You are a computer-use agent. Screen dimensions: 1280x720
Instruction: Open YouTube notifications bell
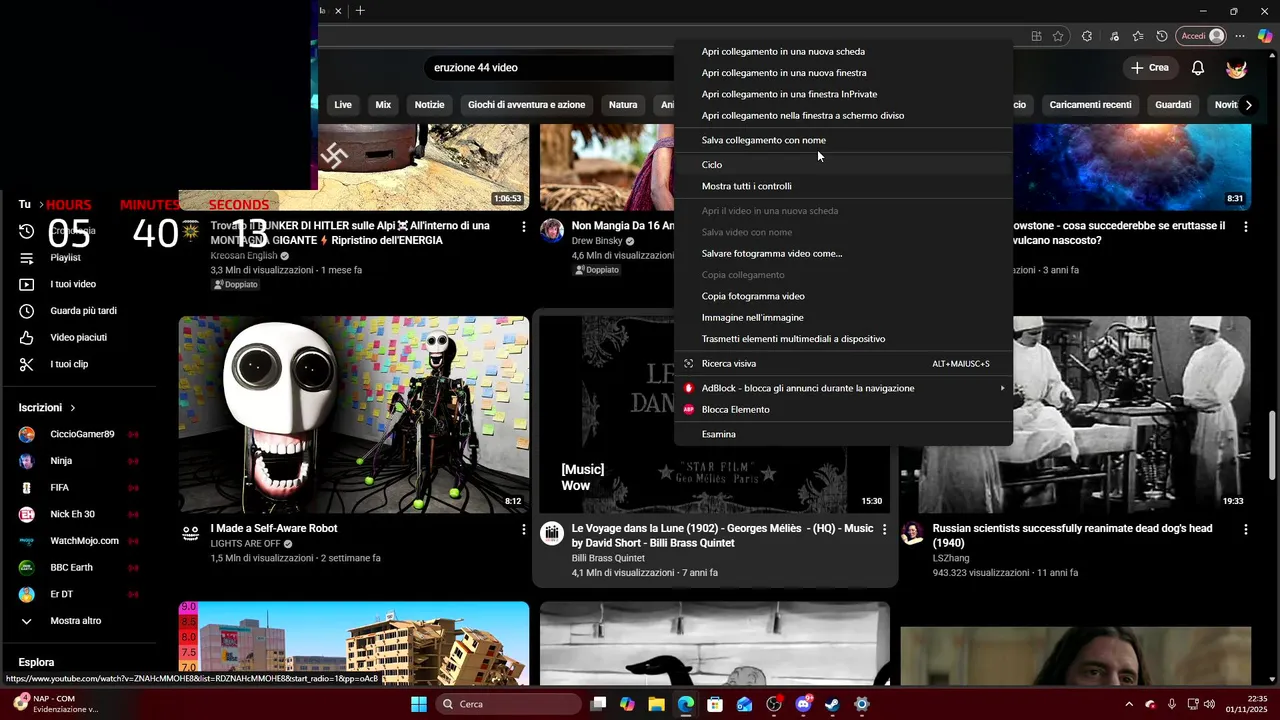1198,68
